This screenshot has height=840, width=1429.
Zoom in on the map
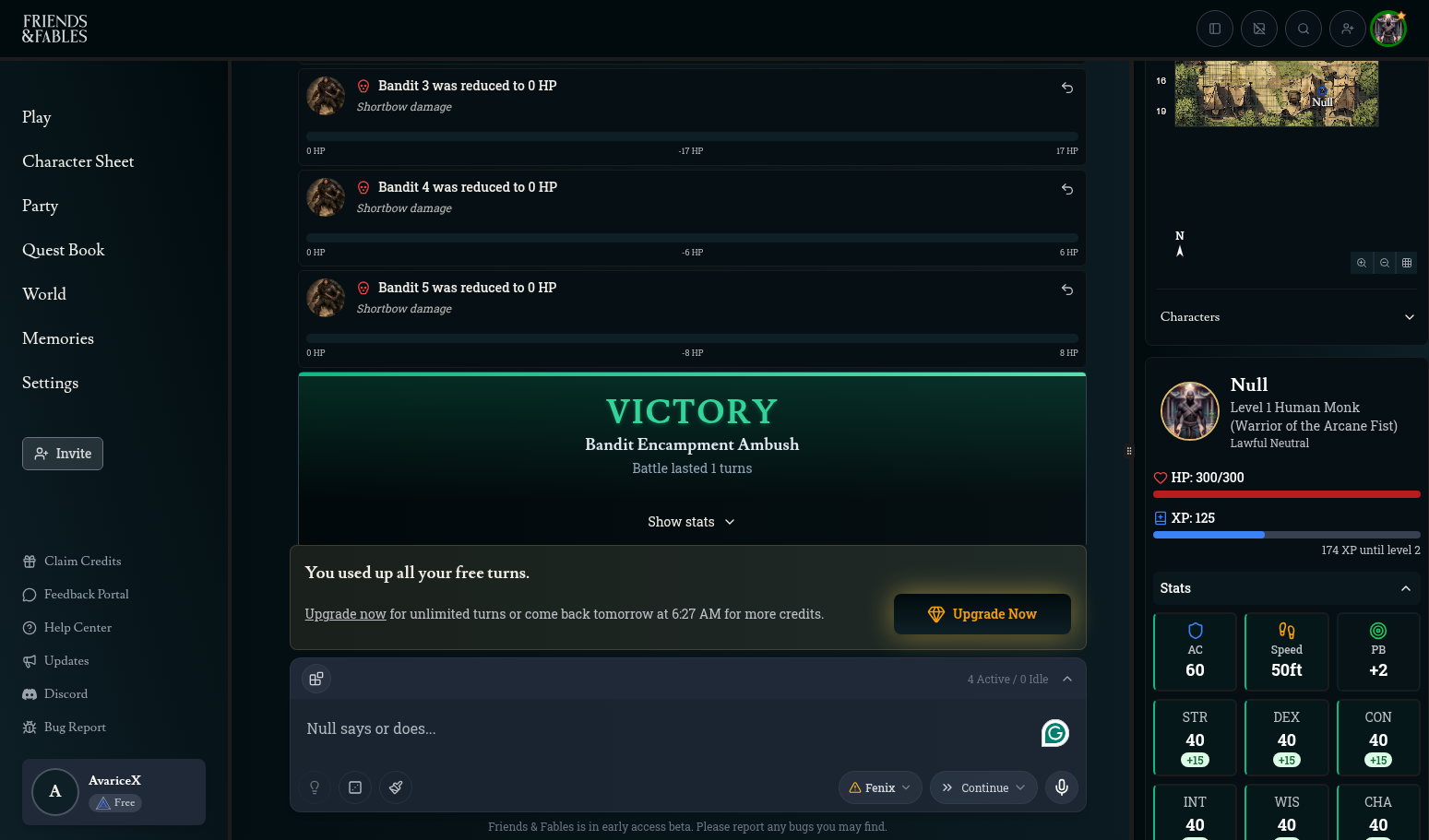pyautogui.click(x=1362, y=263)
